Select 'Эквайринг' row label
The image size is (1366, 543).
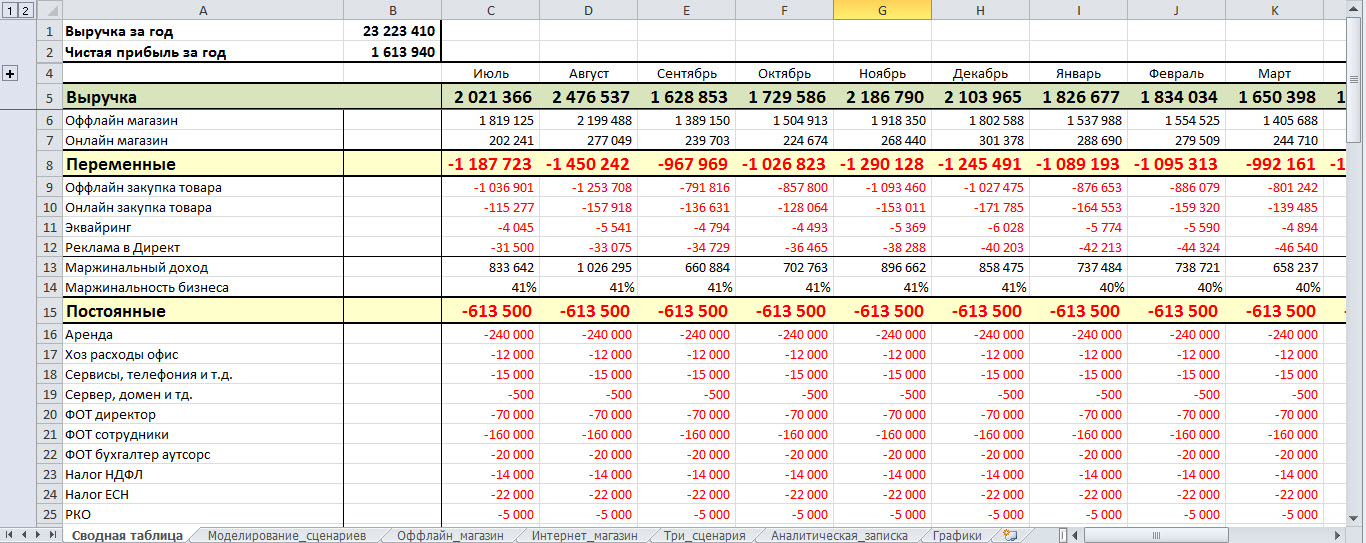pyautogui.click(x=203, y=227)
